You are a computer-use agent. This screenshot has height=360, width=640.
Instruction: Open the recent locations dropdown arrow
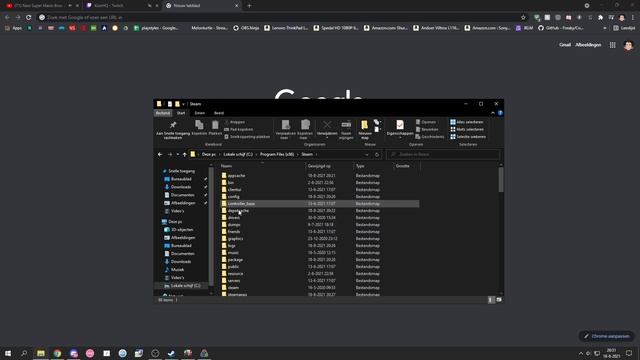pos(178,154)
